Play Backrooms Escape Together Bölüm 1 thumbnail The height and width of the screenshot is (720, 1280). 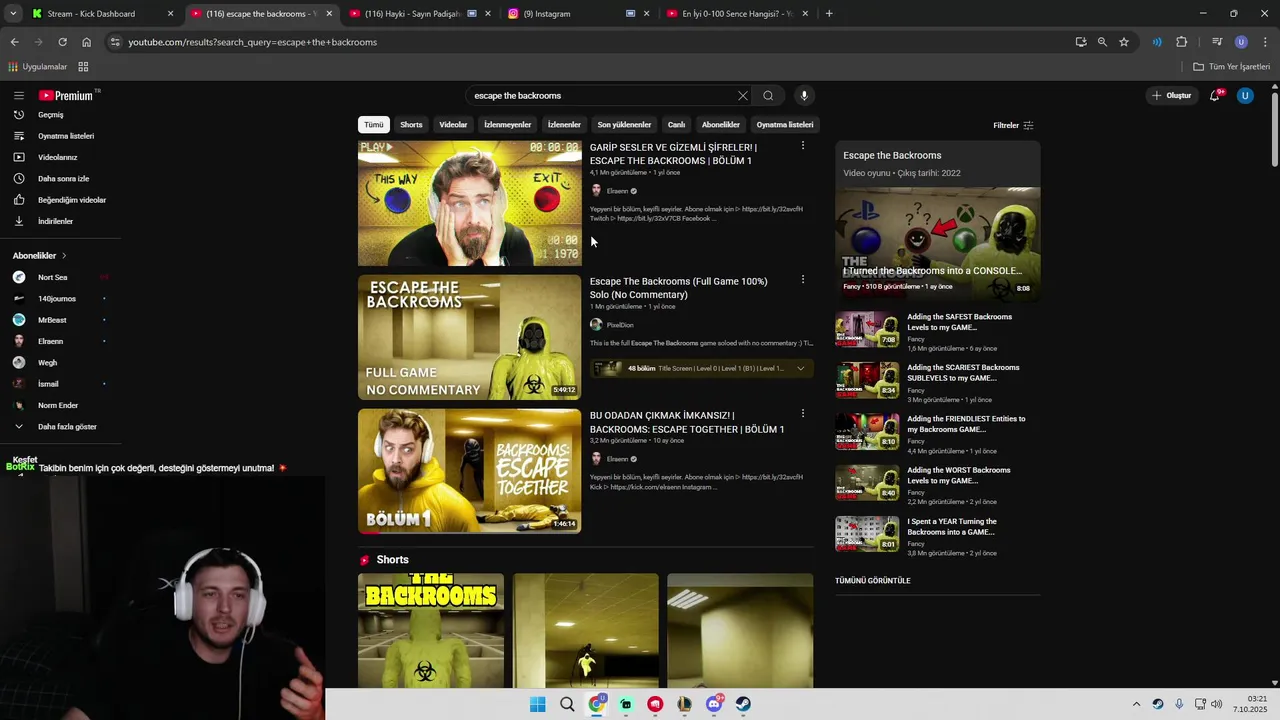coord(469,471)
